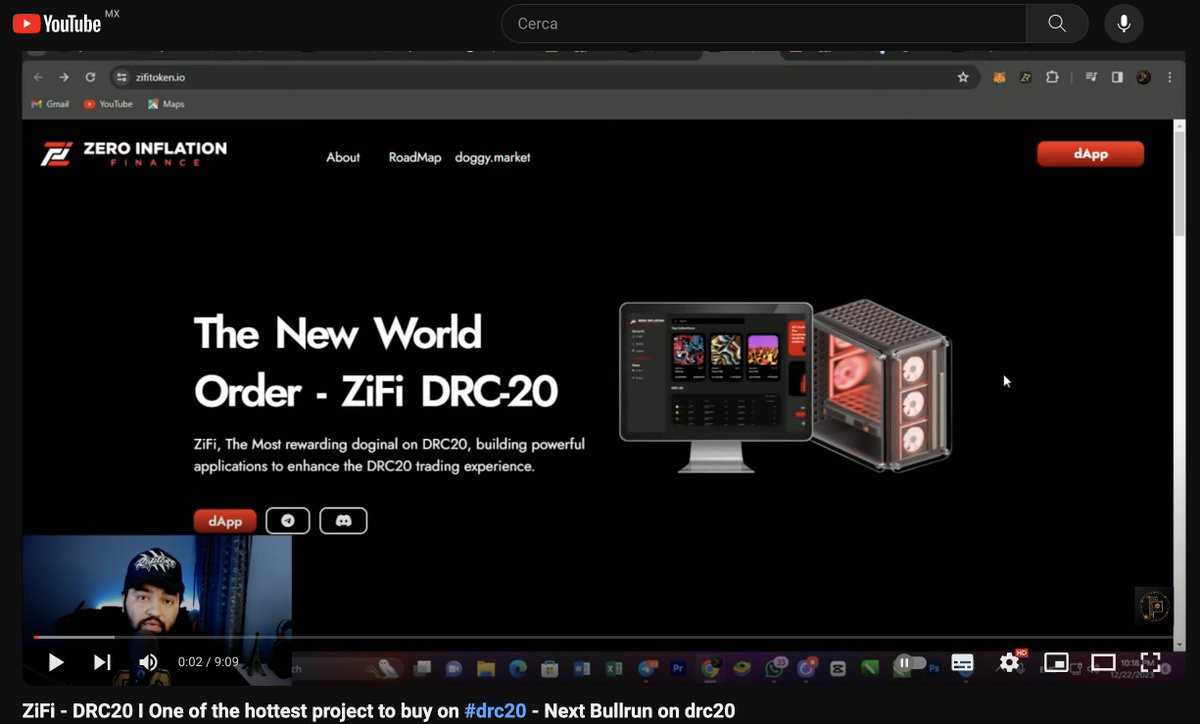Click the YouTube search magnifier button
The height and width of the screenshot is (724, 1200).
click(1057, 23)
